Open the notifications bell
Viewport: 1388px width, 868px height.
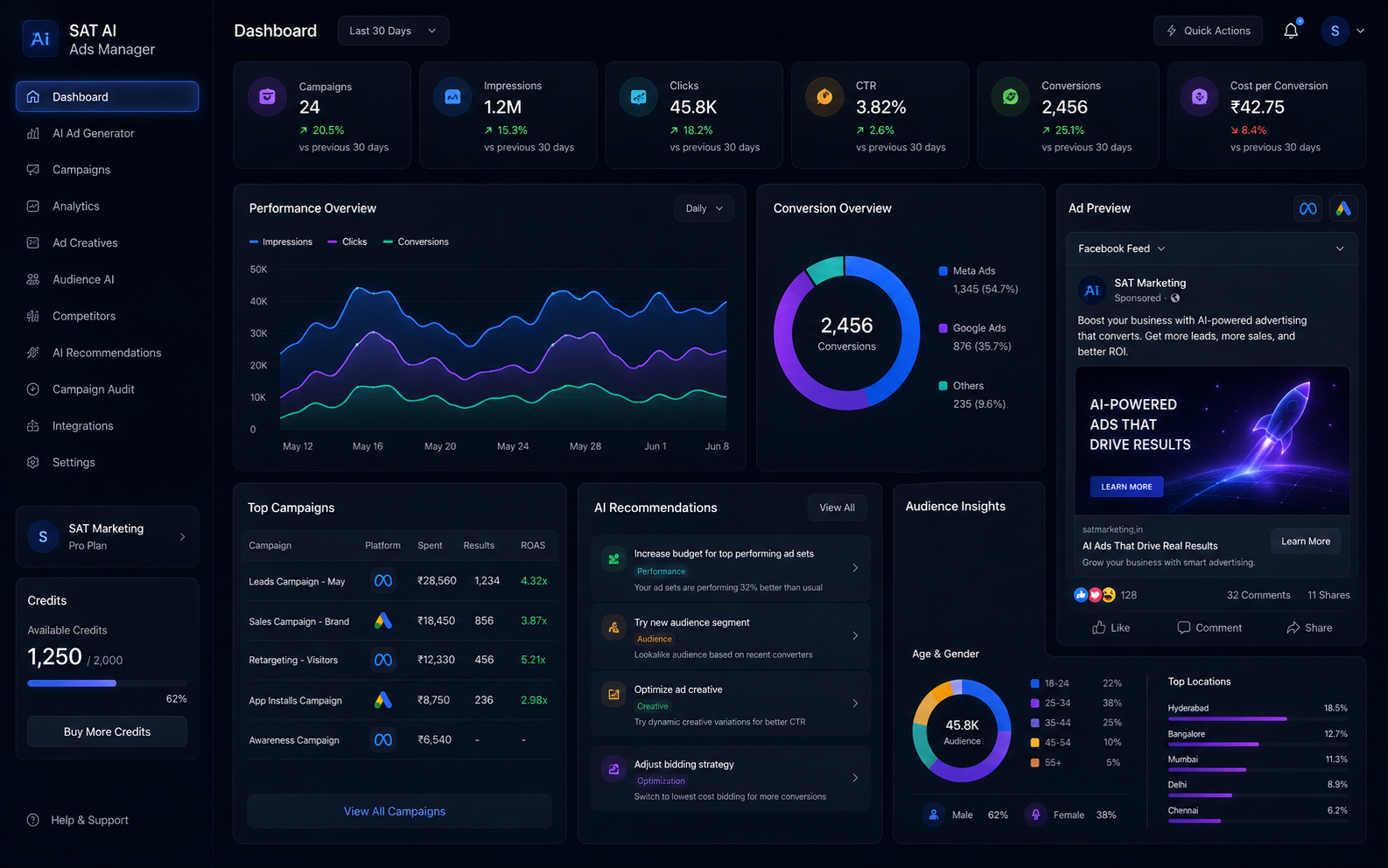pyautogui.click(x=1291, y=31)
